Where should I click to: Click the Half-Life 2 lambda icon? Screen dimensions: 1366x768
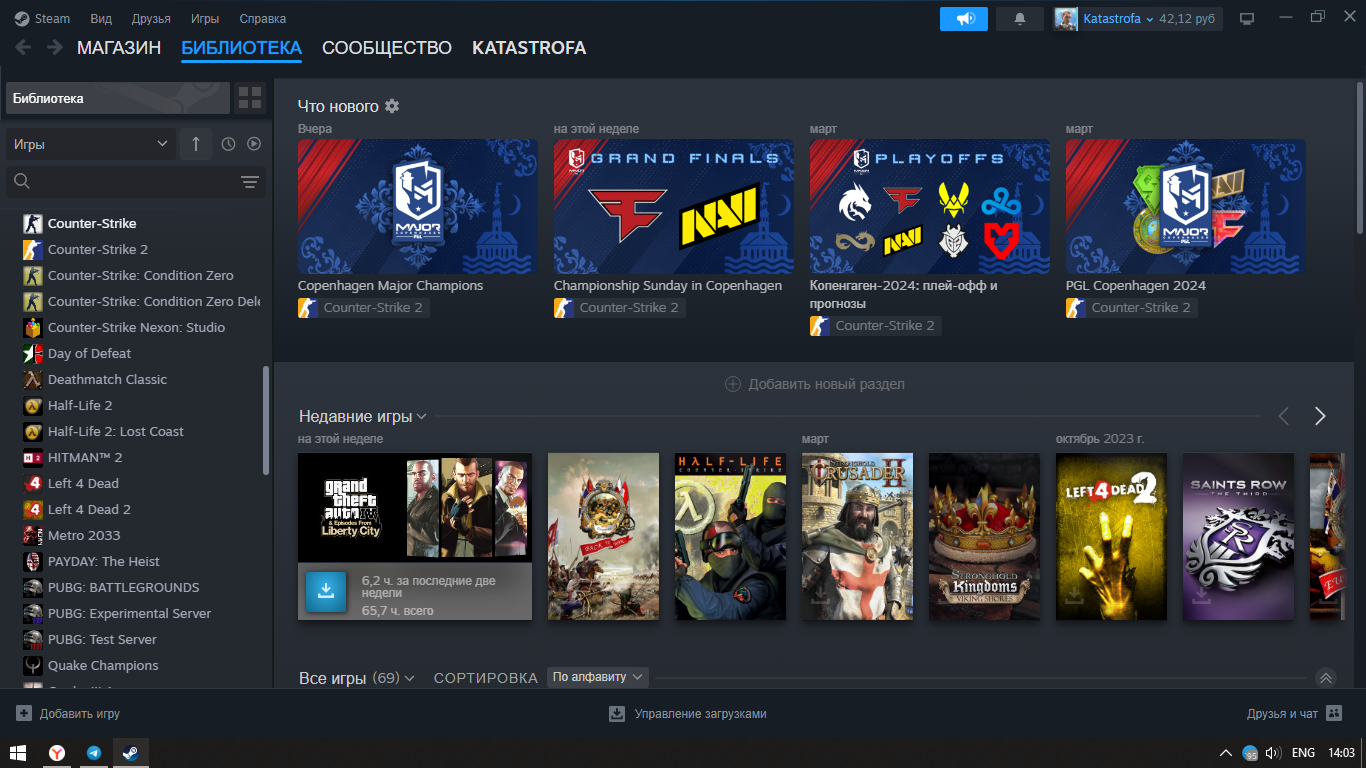coord(33,405)
